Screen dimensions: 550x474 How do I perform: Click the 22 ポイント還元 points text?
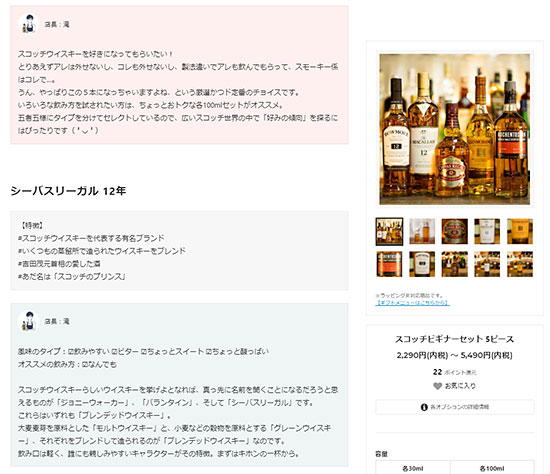[455, 372]
